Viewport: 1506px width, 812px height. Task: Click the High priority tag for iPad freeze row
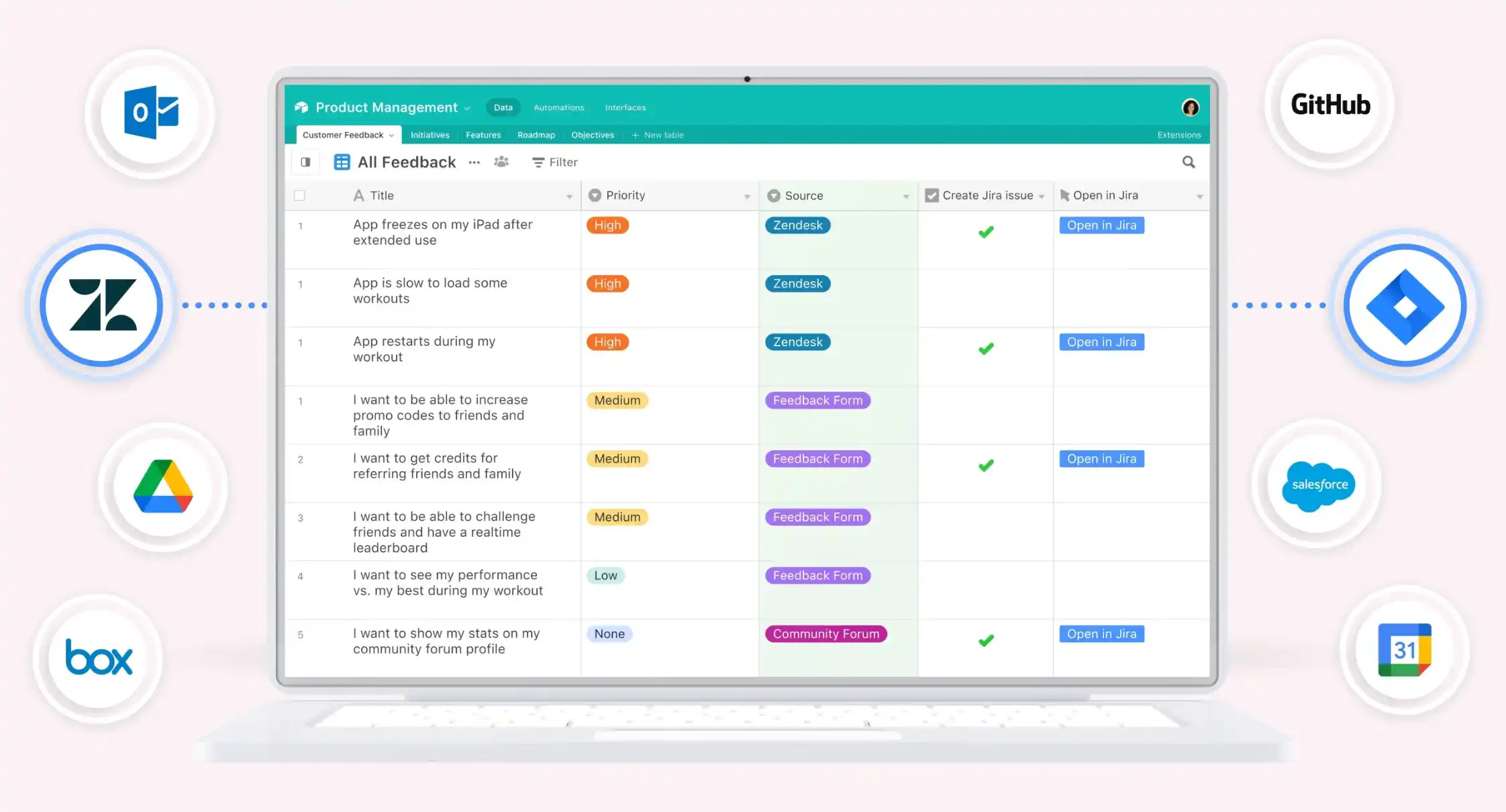tap(607, 225)
